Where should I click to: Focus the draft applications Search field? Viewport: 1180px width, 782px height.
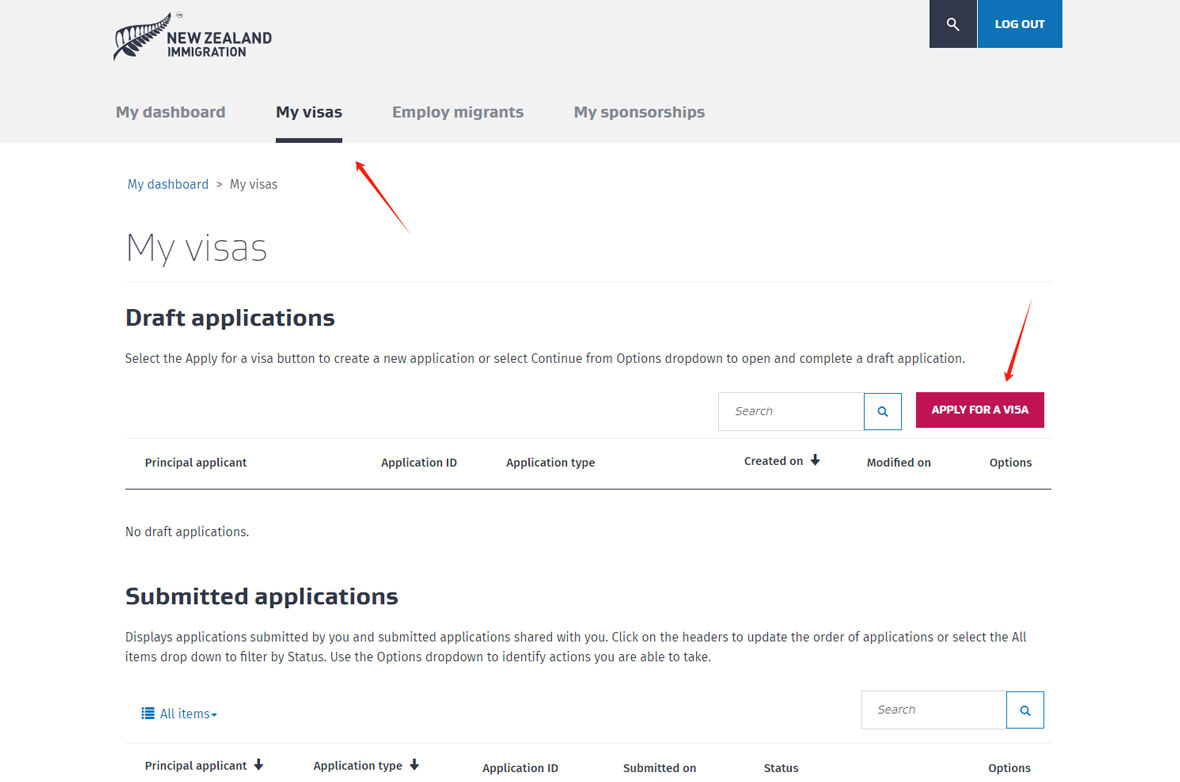click(790, 411)
